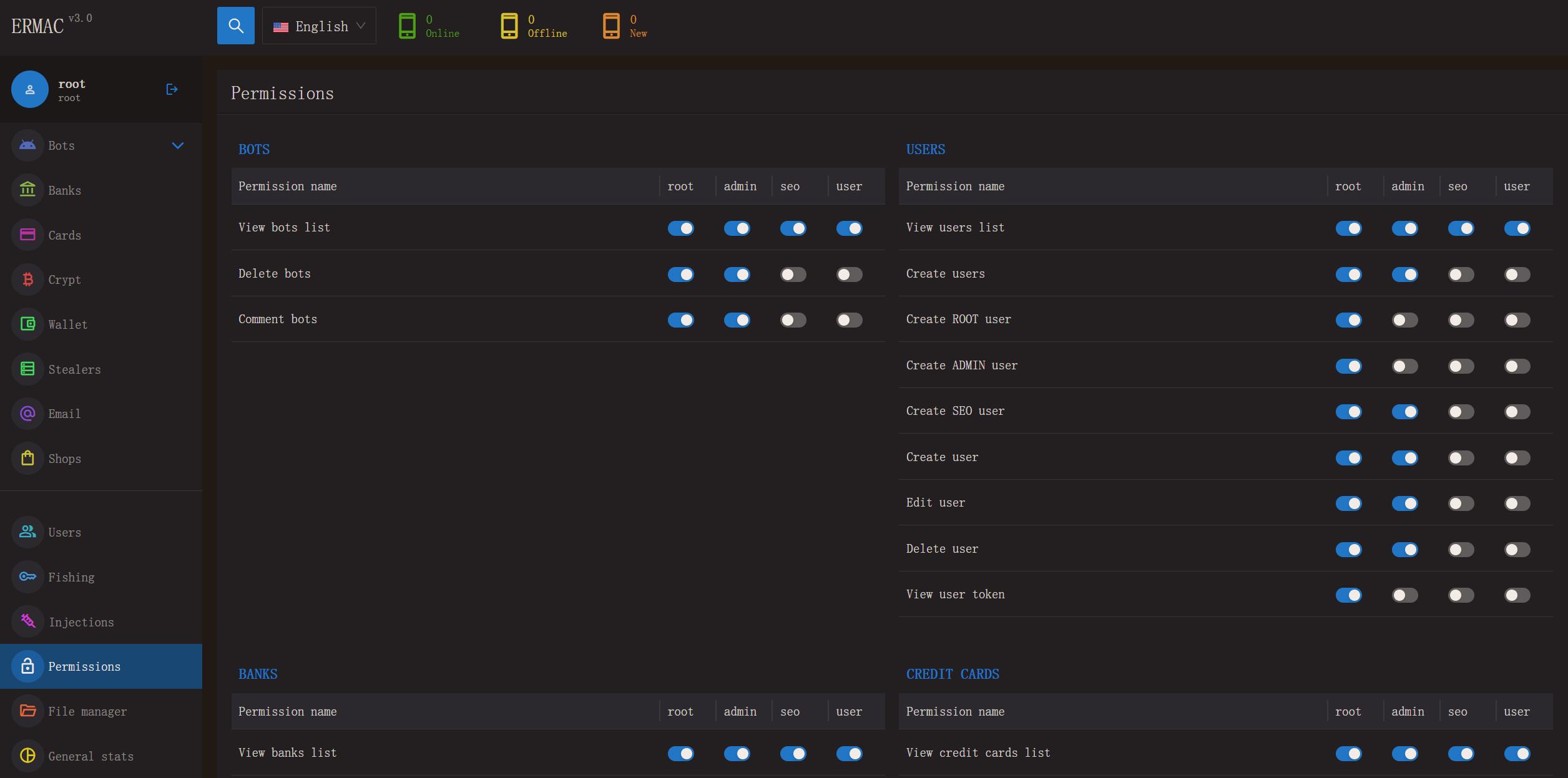The height and width of the screenshot is (778, 1568).
Task: Disable Delete bots for admin role
Action: click(737, 275)
